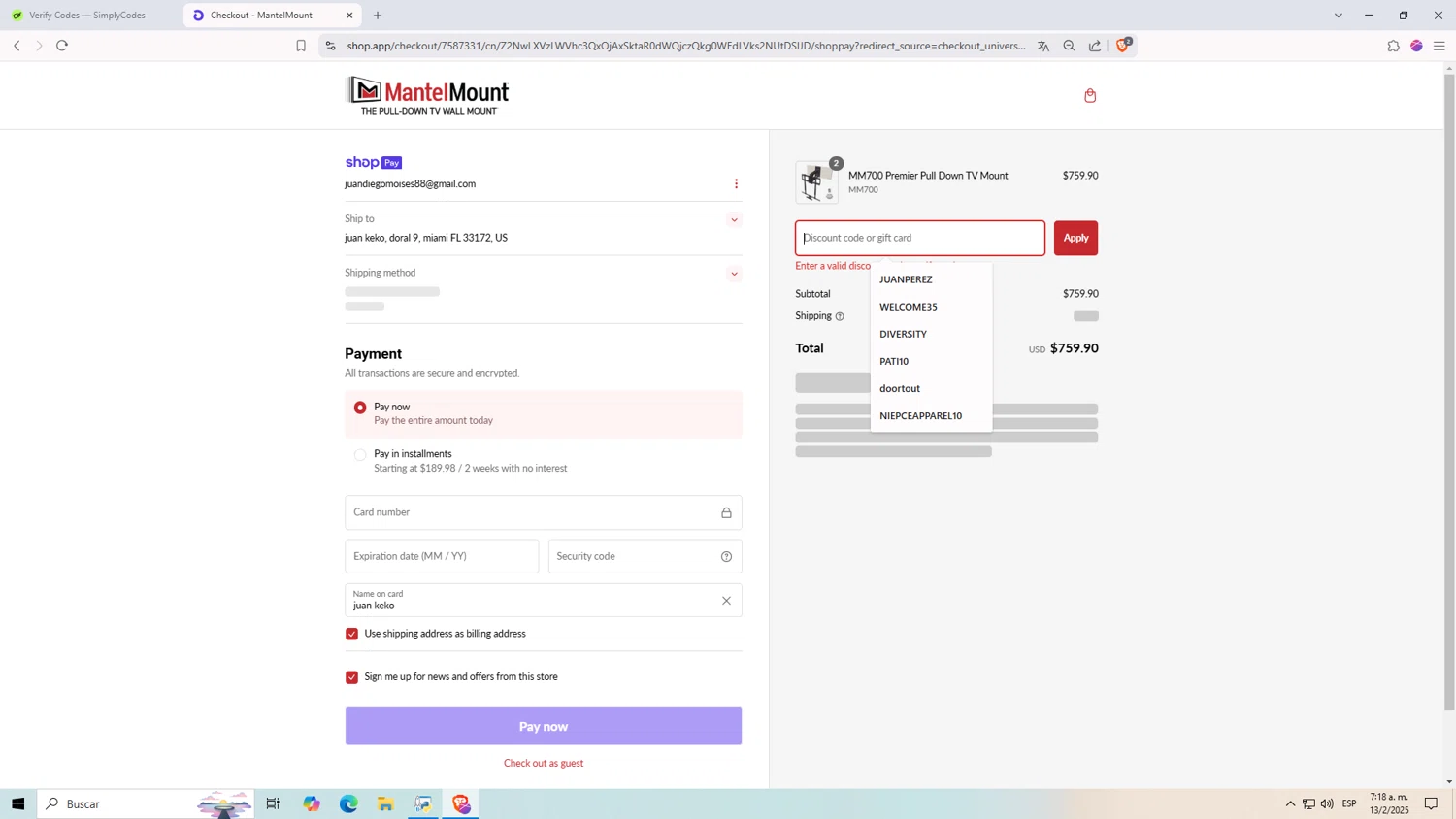Focus the Security code field
This screenshot has width=1456, height=819.
(645, 556)
